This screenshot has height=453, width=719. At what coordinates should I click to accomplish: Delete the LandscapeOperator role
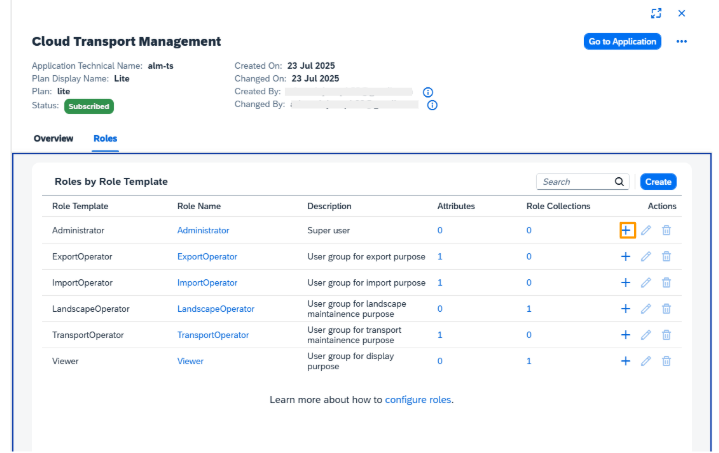coord(666,309)
